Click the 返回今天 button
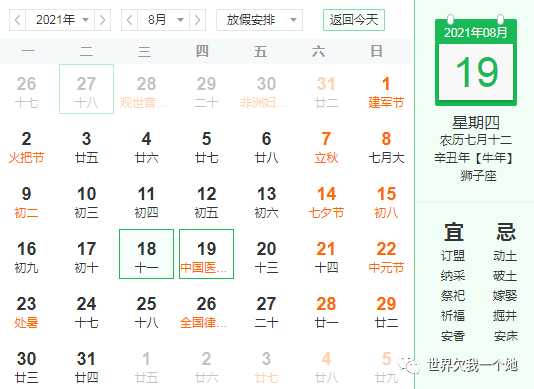The width and height of the screenshot is (534, 389). (x=354, y=20)
